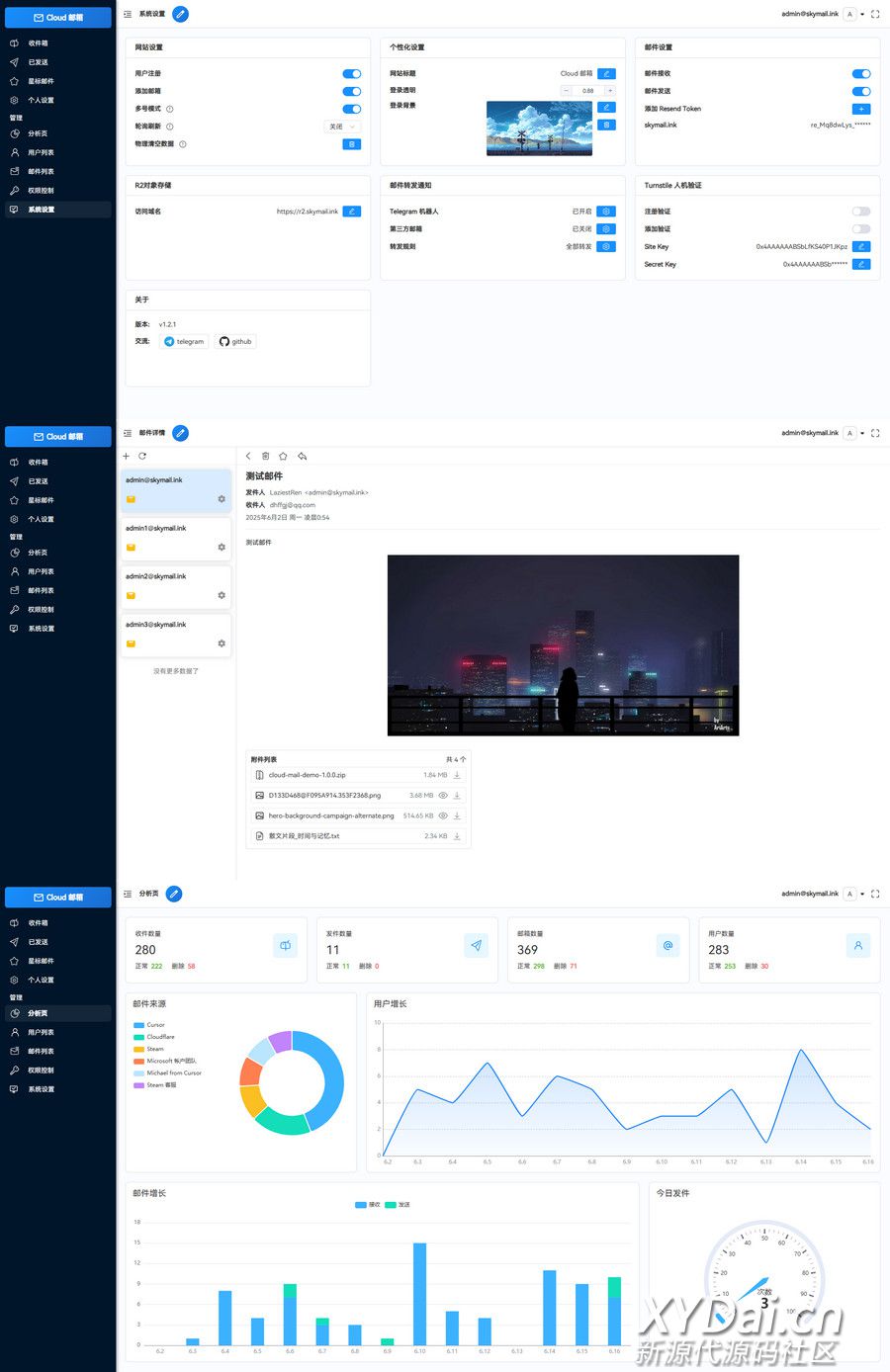Select the admin1@skymail.ink account card

(x=176, y=538)
